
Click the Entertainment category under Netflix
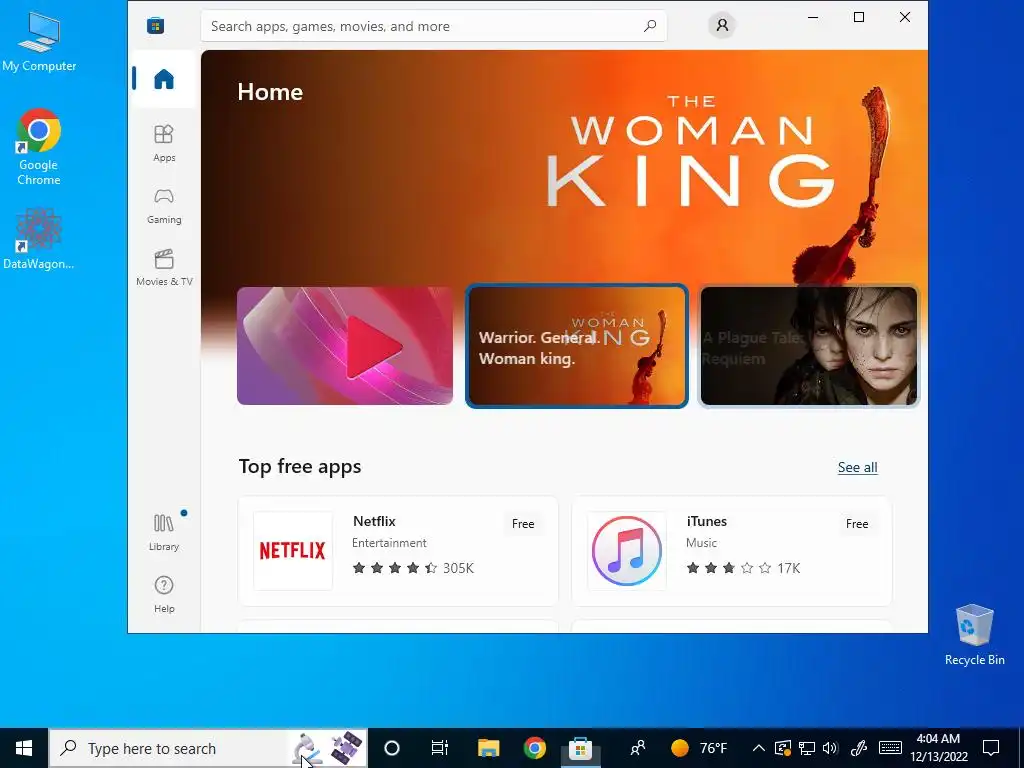(x=389, y=543)
